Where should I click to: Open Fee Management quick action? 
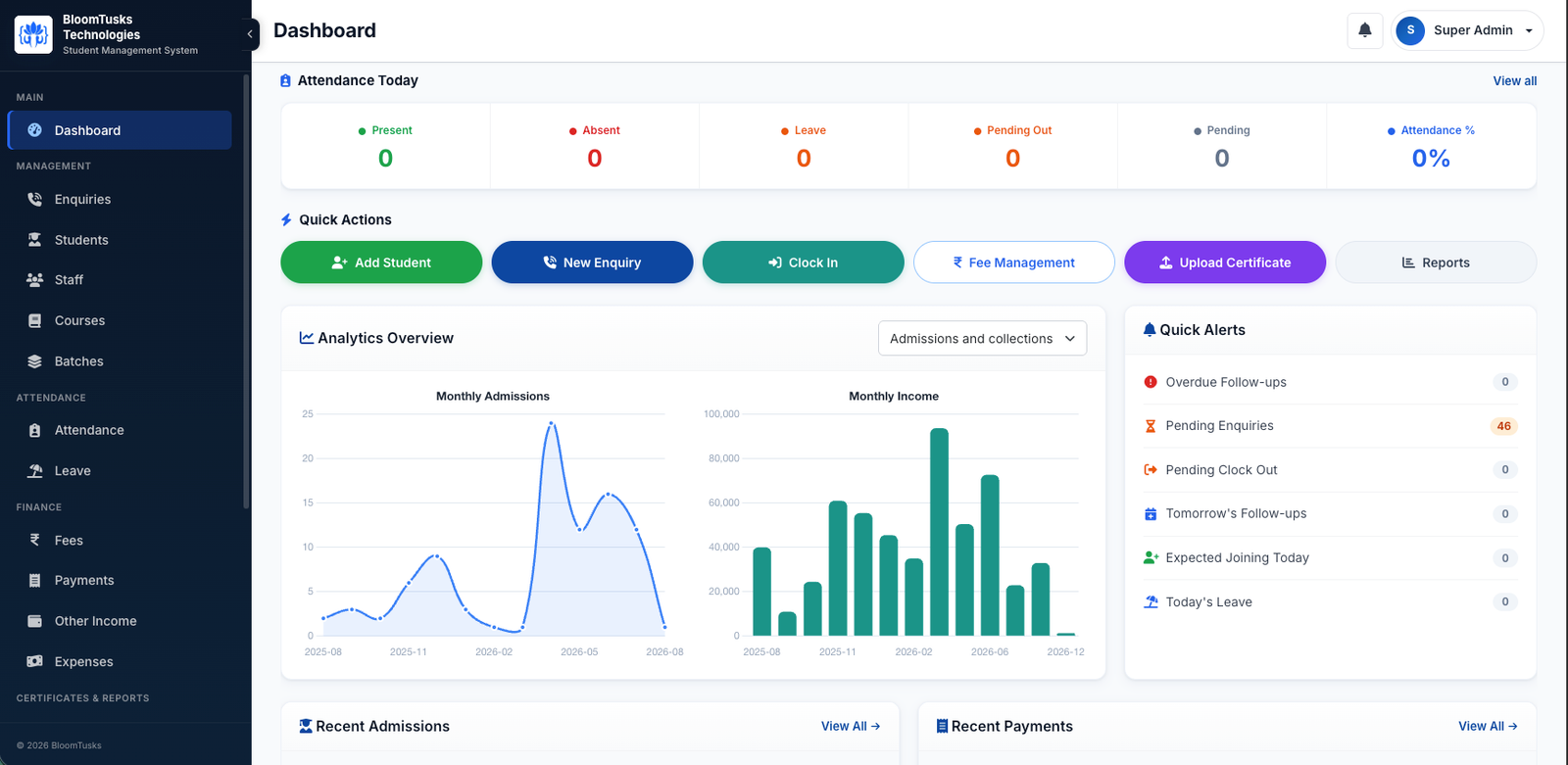1014,263
